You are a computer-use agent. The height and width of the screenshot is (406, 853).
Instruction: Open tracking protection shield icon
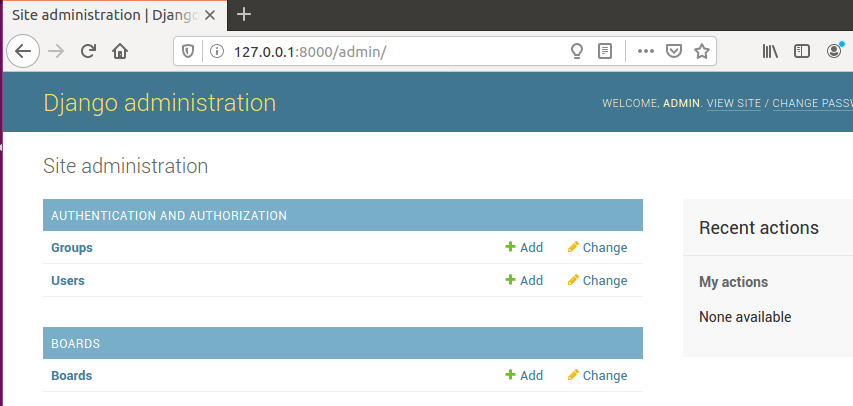tap(188, 52)
